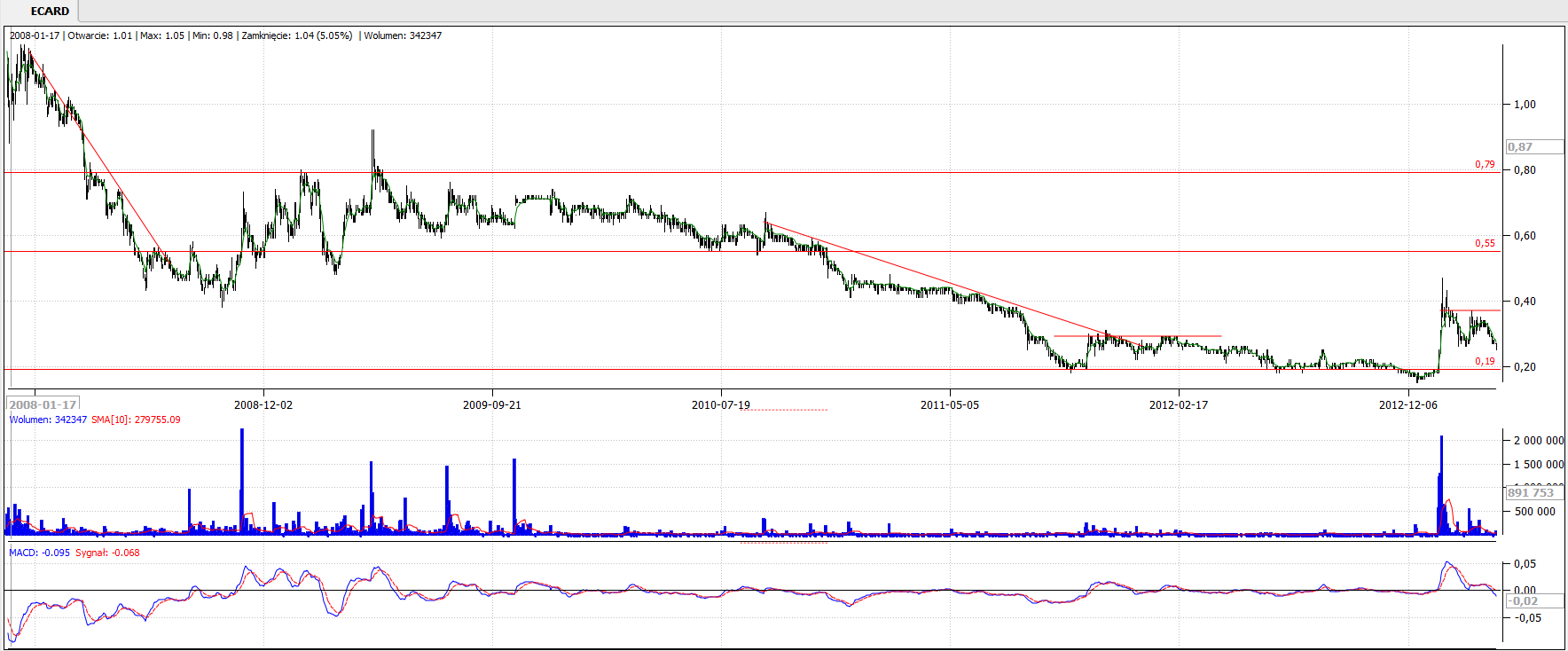Click the tallest volume spike after 2012-12-06
Image resolution: width=1568 pixels, height=651 pixels.
(1441, 485)
